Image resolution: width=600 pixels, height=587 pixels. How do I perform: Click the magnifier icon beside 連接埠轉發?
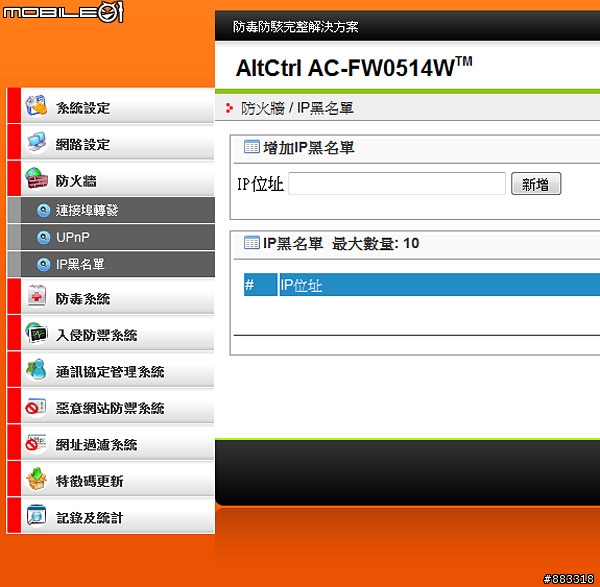click(43, 210)
